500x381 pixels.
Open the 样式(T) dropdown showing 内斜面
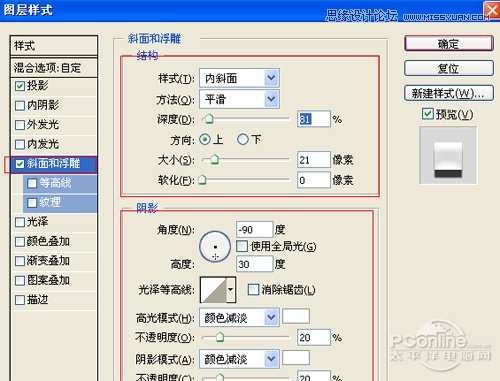239,78
